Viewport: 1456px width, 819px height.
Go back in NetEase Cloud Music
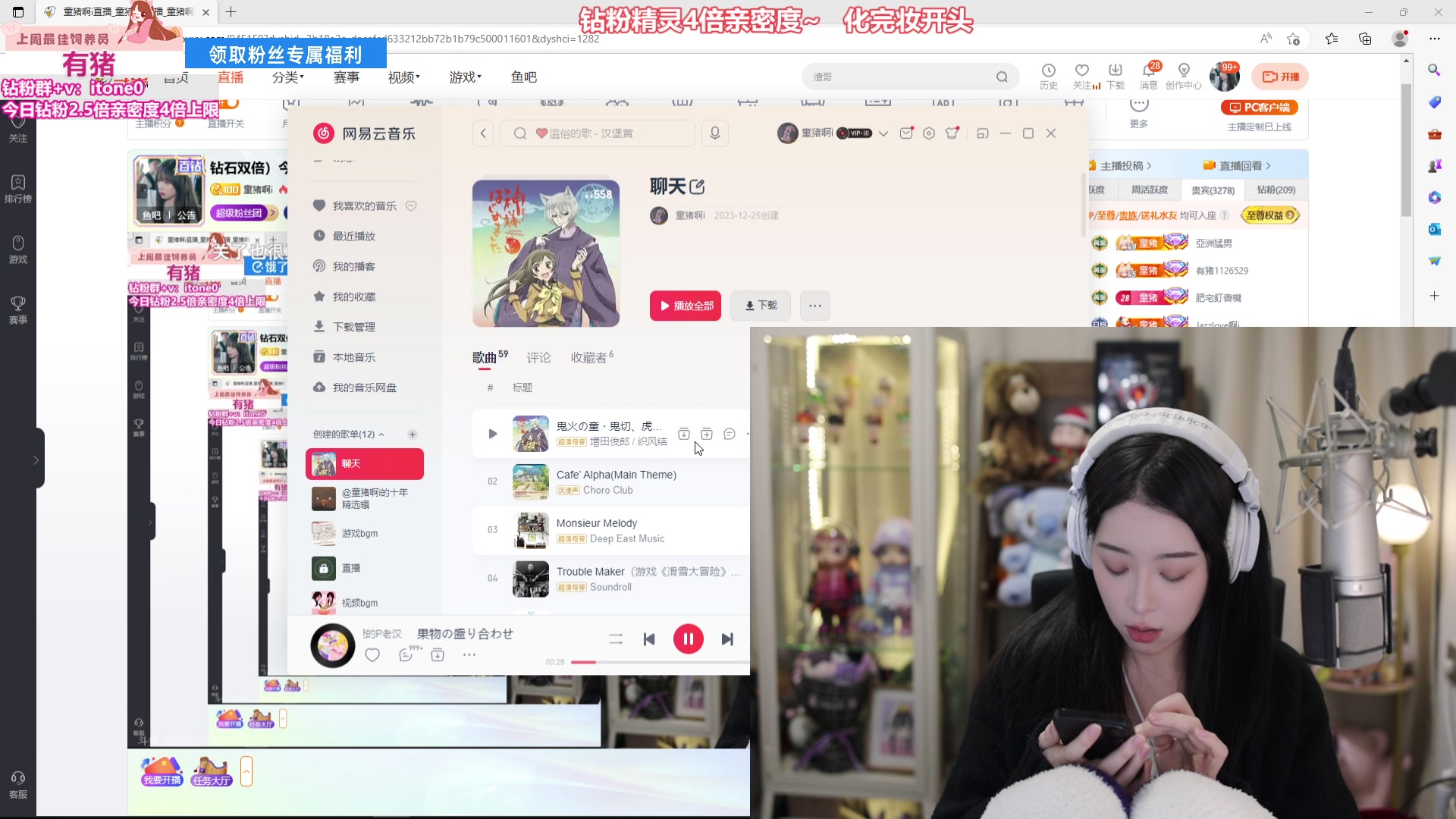pos(483,133)
